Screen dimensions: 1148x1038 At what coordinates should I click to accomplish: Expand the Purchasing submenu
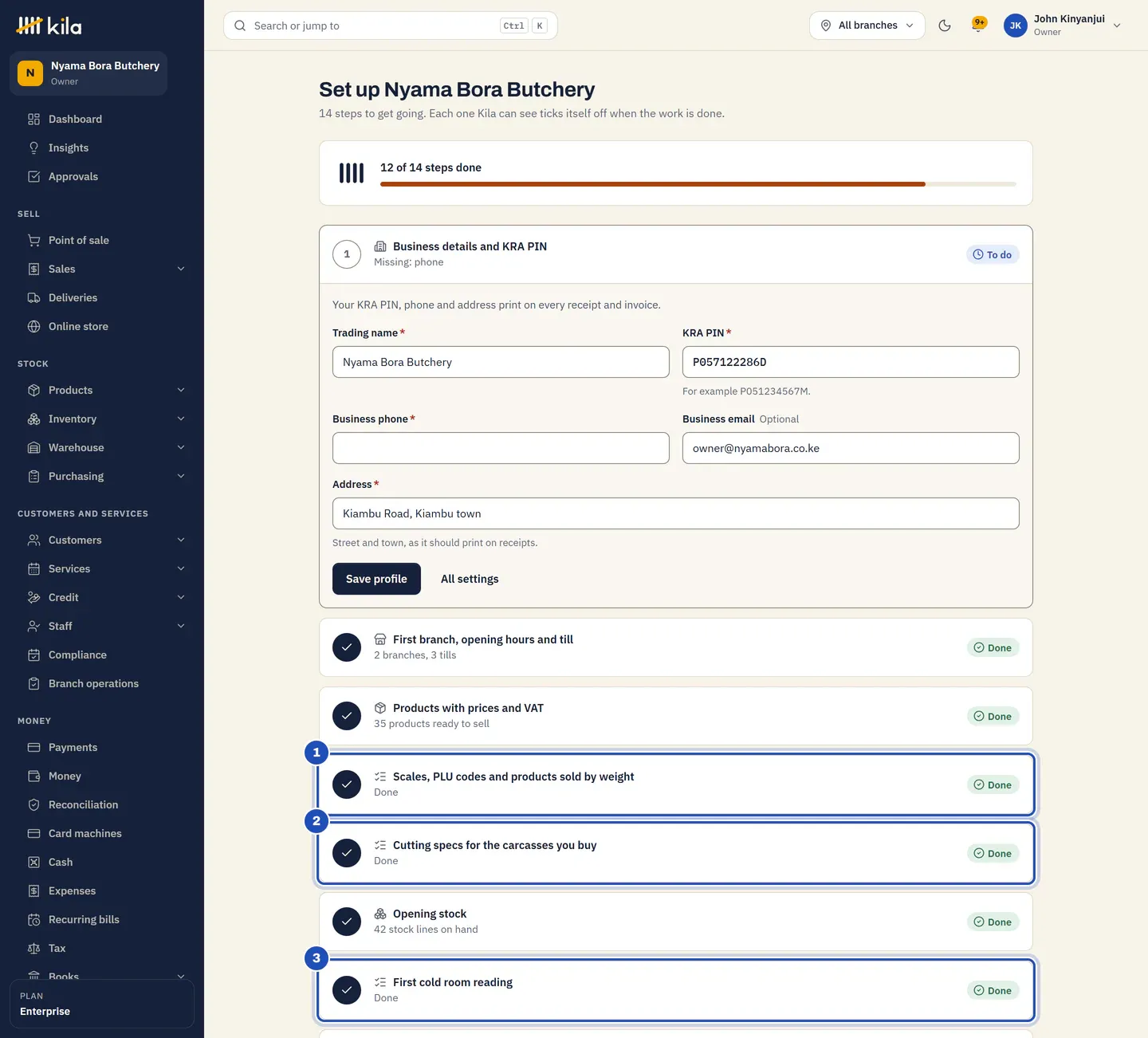click(x=102, y=476)
